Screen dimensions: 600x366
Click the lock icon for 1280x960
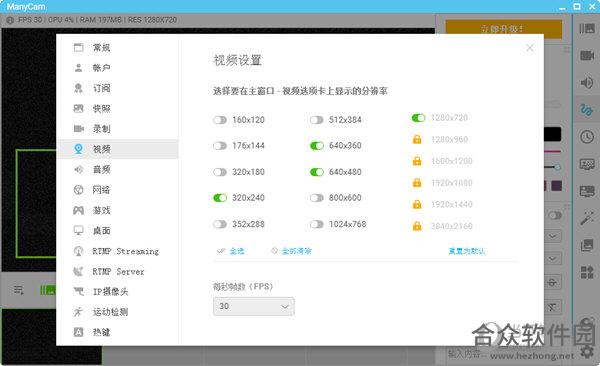[x=417, y=139]
